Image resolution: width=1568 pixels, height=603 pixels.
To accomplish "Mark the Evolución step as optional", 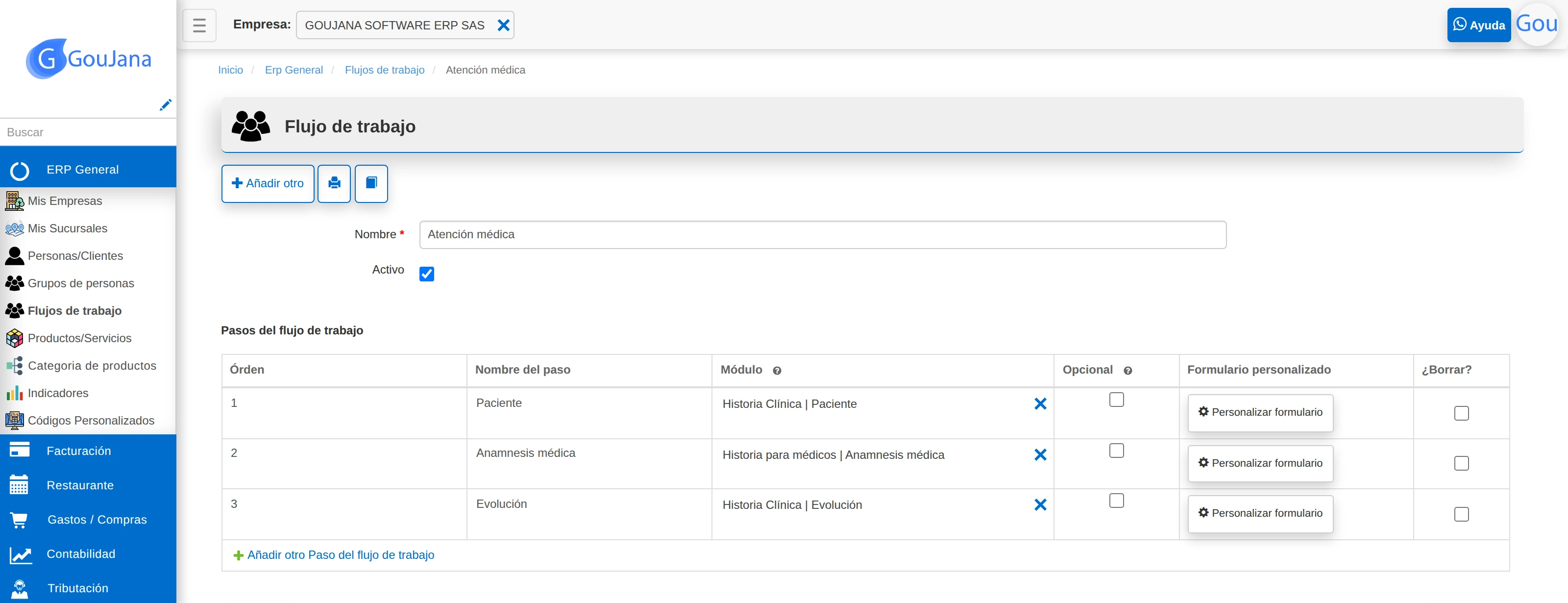I will [x=1116, y=501].
